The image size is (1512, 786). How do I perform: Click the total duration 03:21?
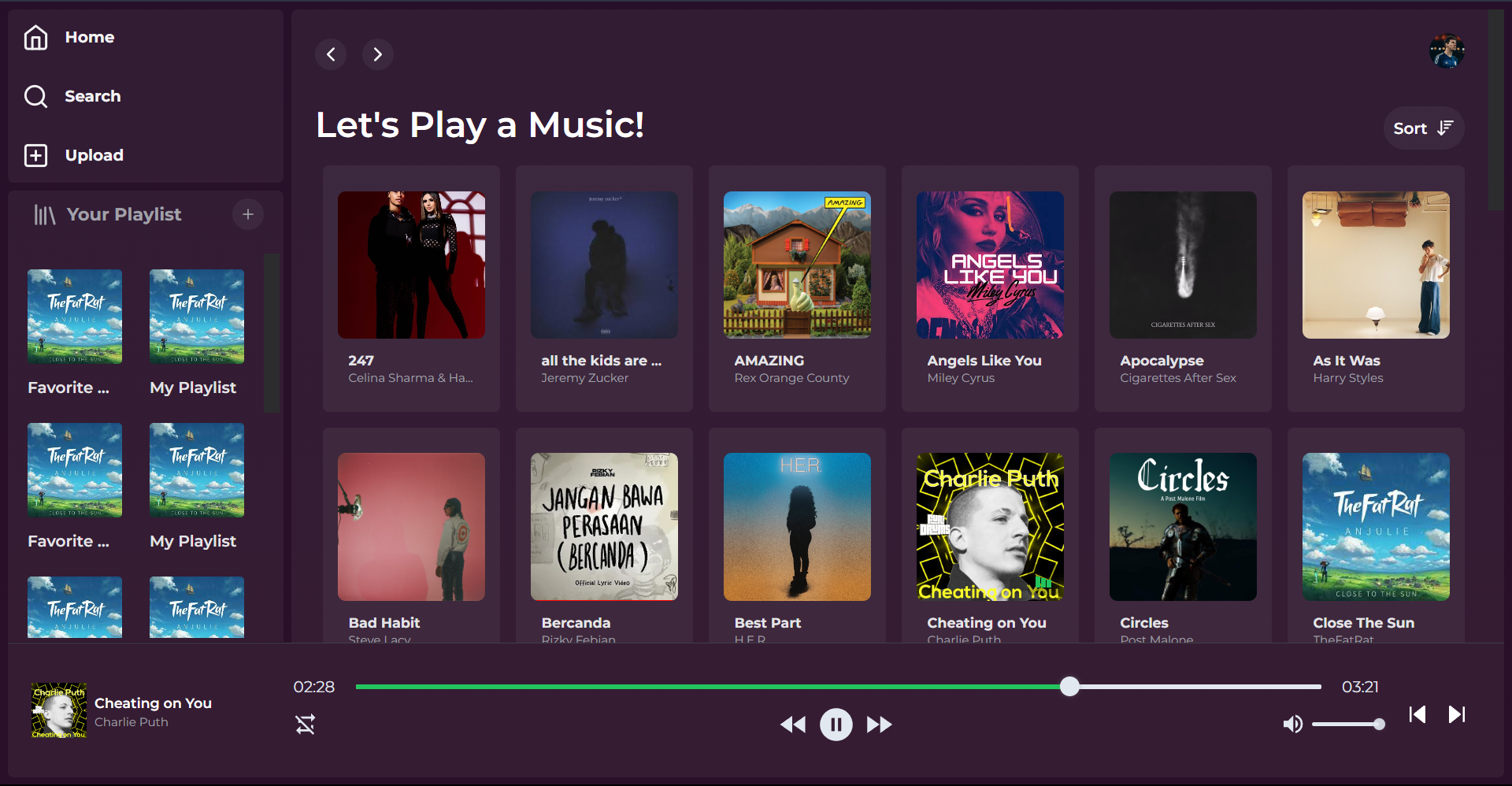(x=1360, y=687)
